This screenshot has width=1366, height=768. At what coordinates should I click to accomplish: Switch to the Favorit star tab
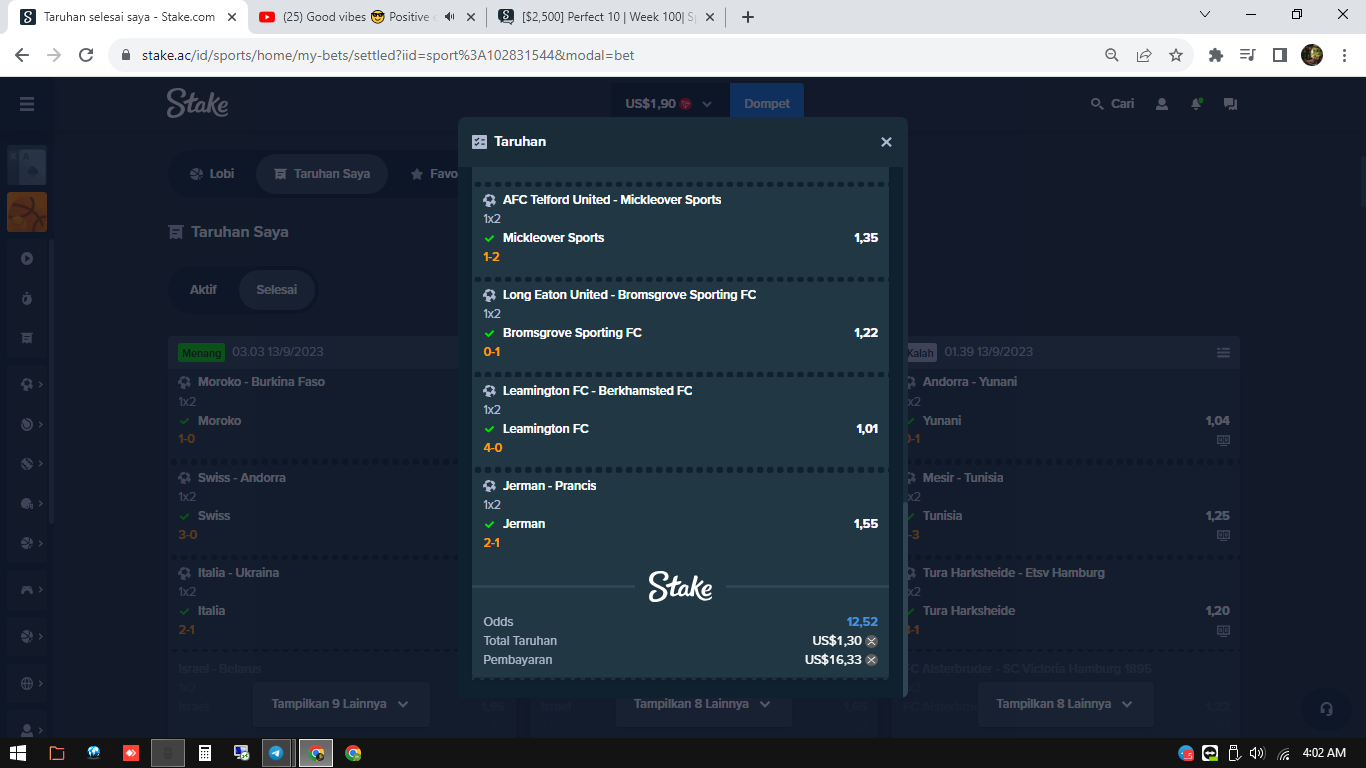(433, 174)
